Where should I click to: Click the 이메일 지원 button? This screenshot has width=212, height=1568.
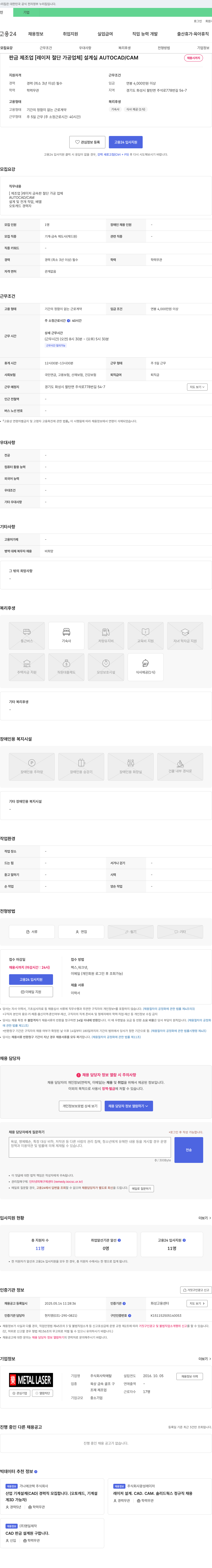(x=31, y=992)
